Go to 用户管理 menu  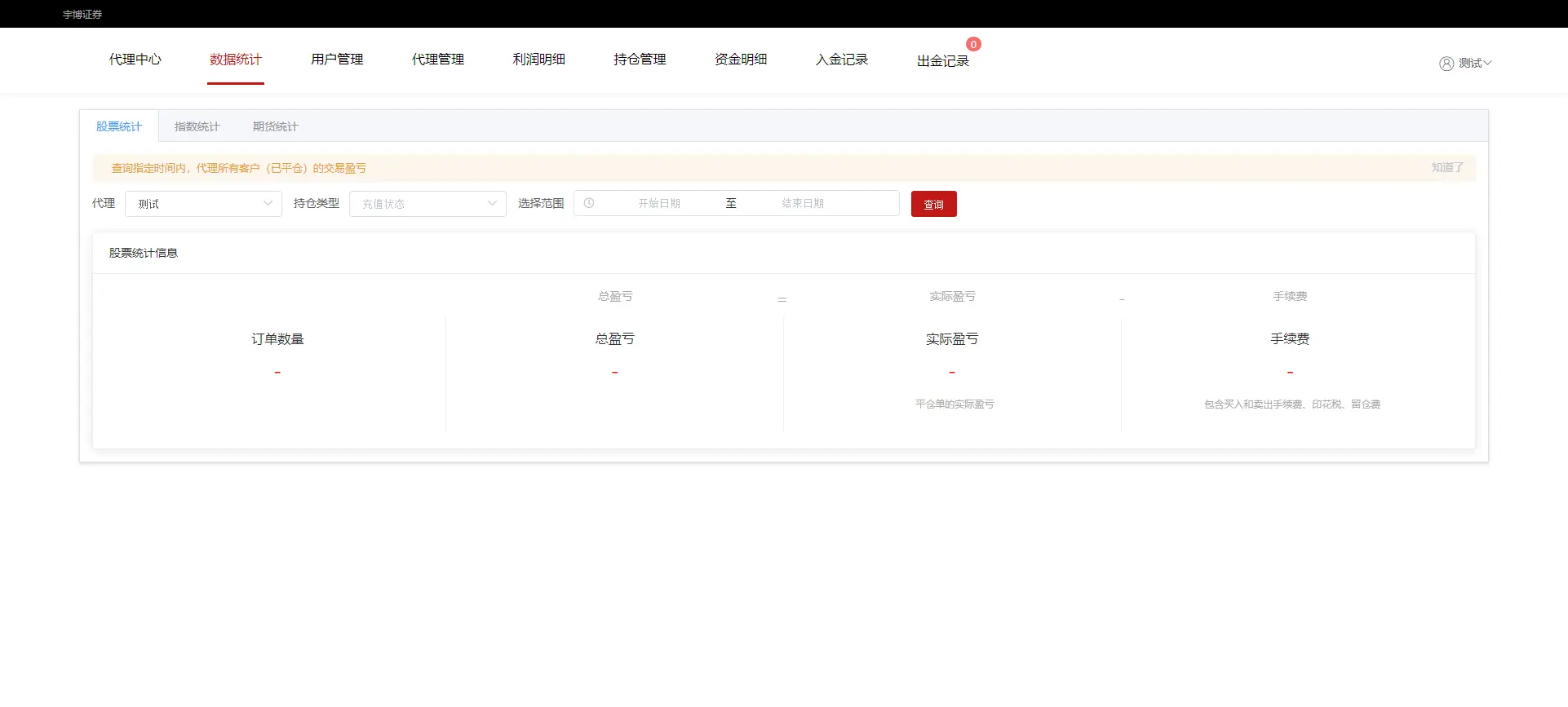pos(337,60)
